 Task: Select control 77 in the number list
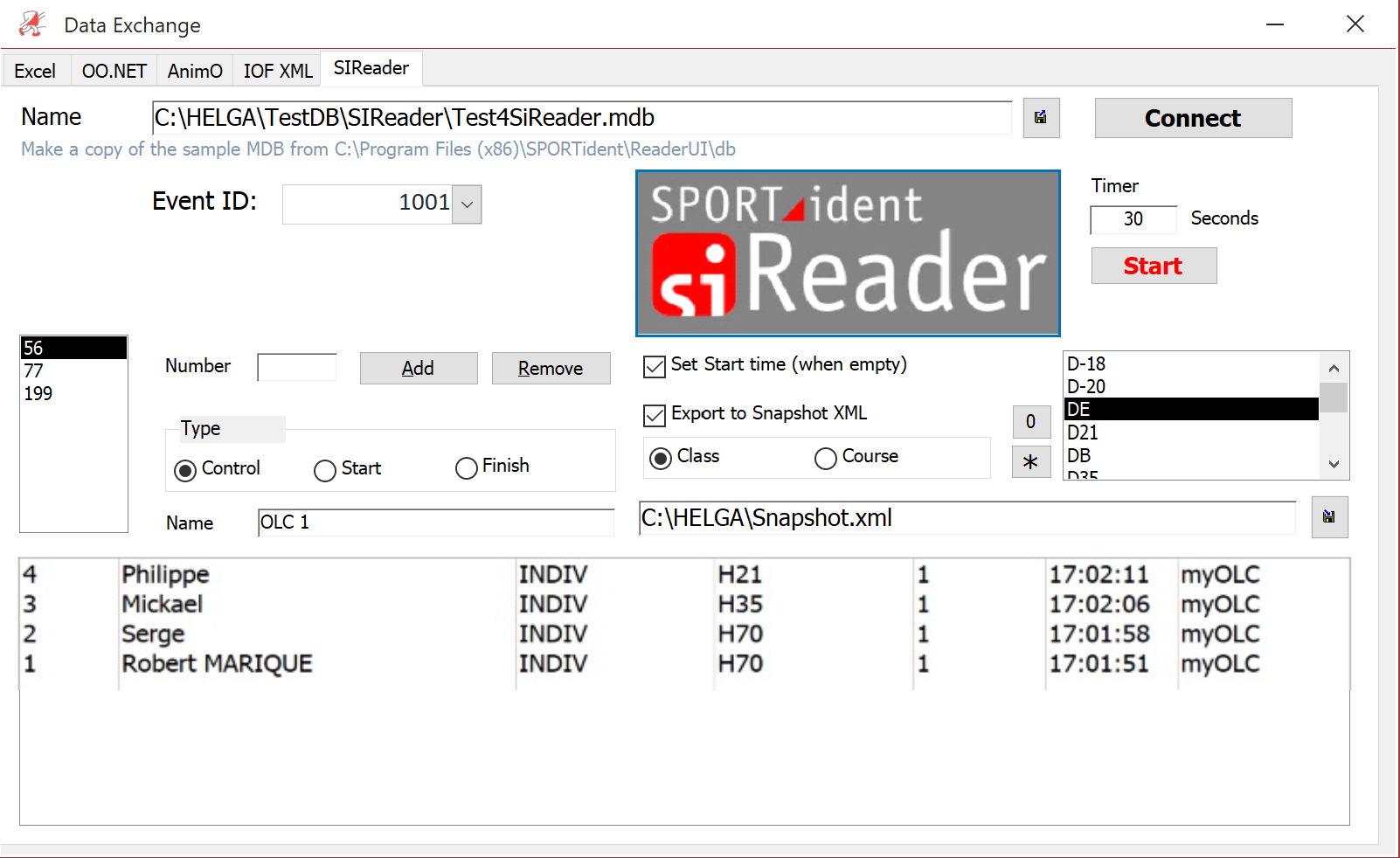(x=74, y=370)
